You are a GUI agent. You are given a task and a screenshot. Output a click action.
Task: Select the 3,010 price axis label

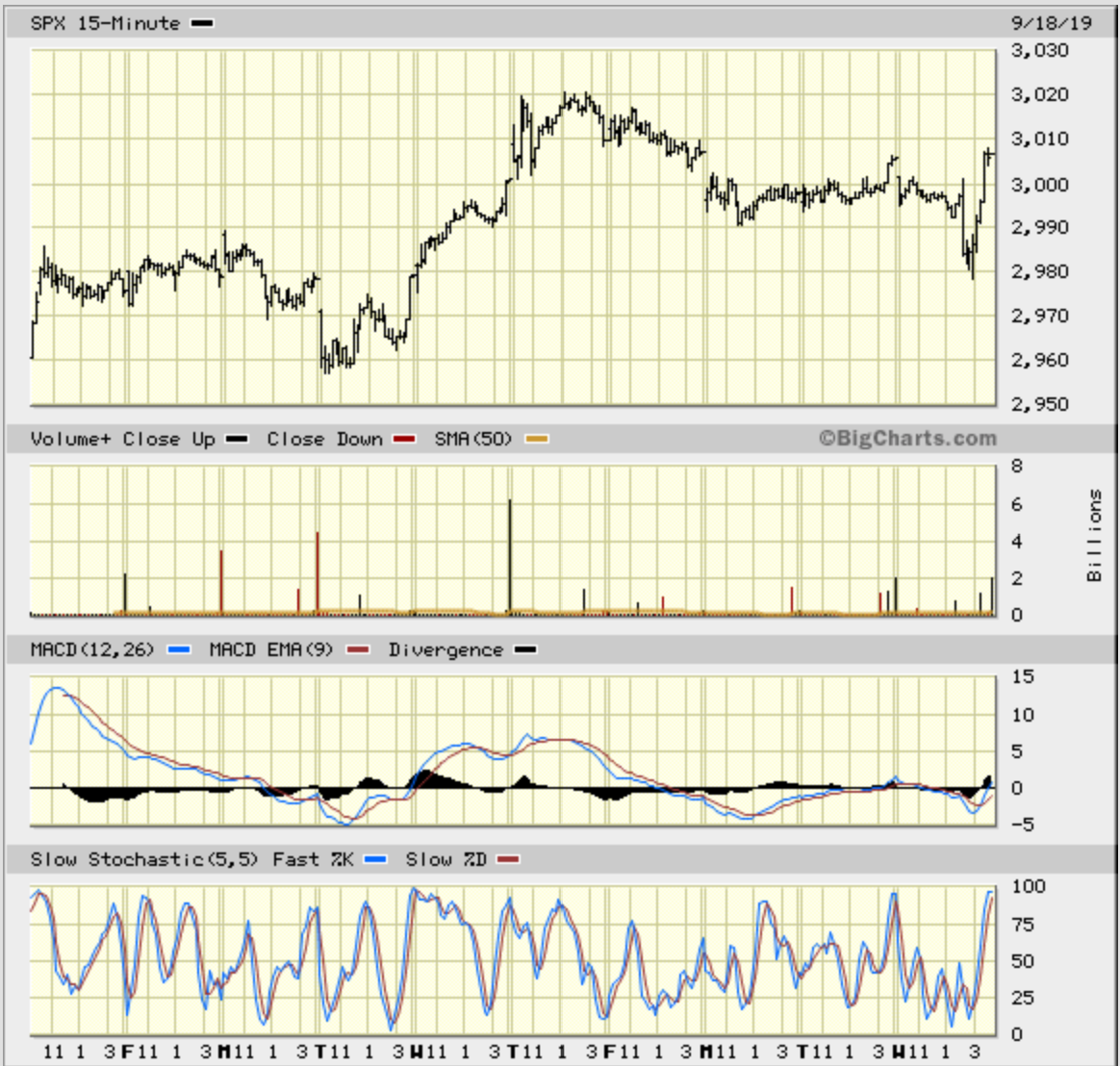(1040, 140)
